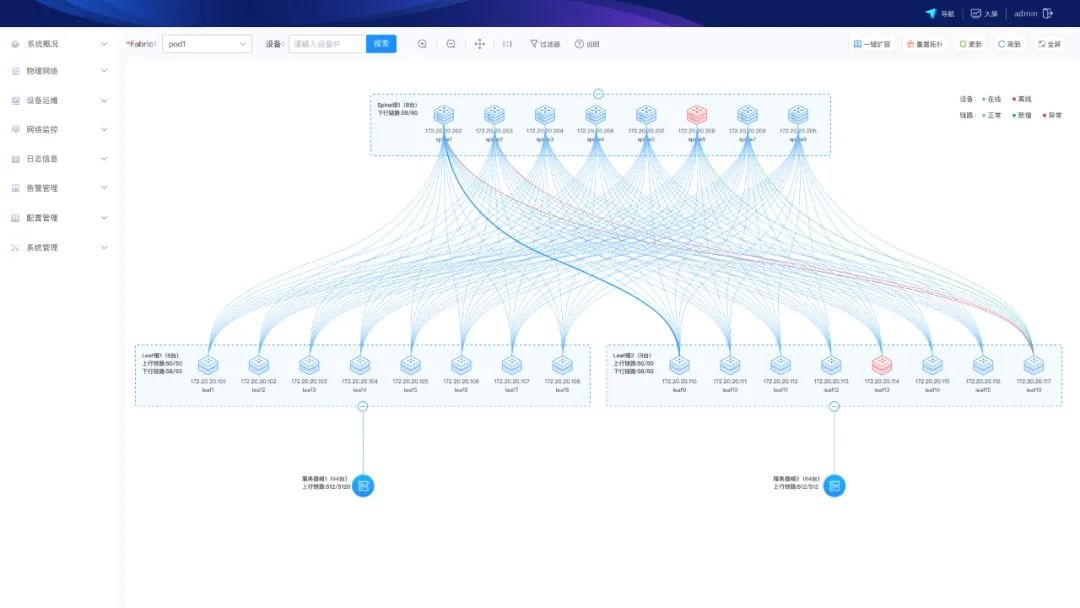This screenshot has height=608, width=1080.
Task: Click the blue 搜索 search button
Action: coord(381,44)
